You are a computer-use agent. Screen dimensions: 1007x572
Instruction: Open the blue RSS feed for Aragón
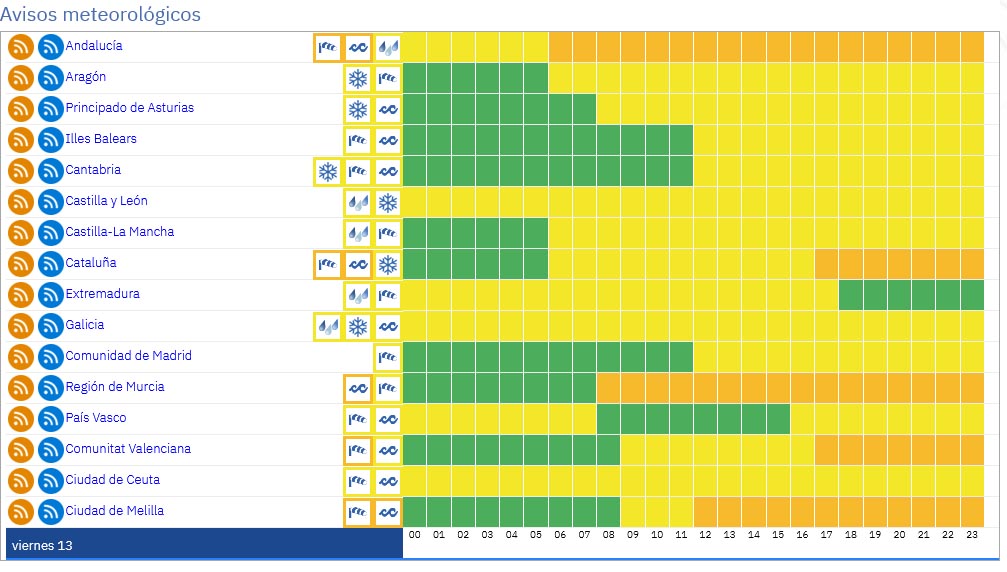[x=50, y=78]
